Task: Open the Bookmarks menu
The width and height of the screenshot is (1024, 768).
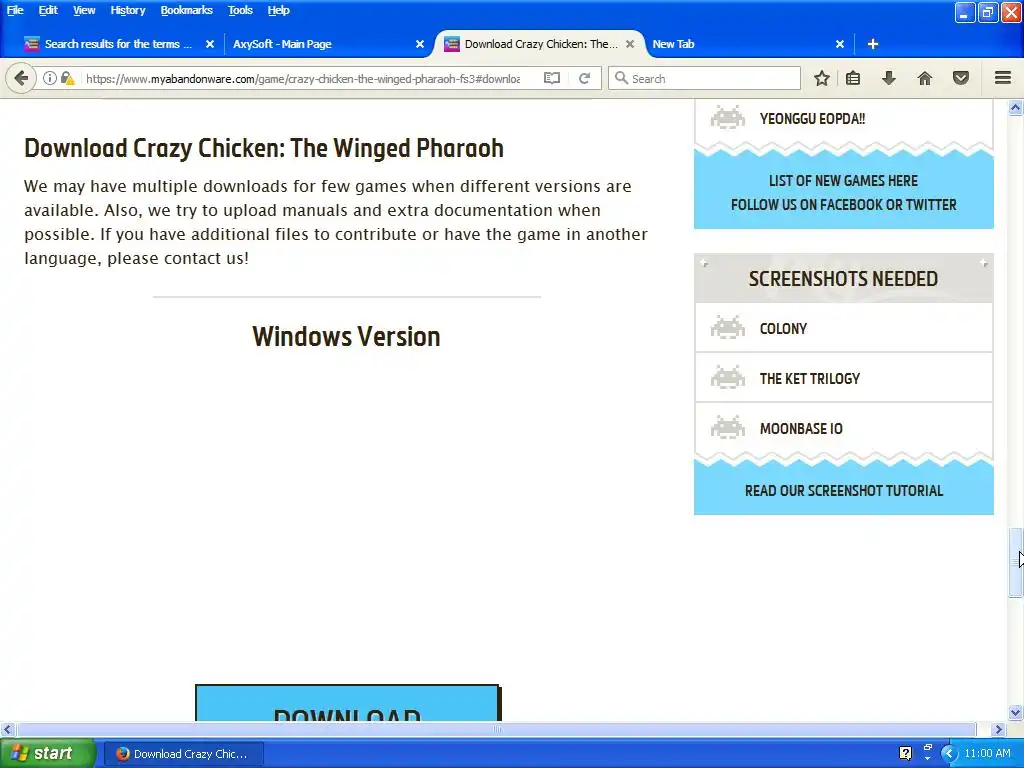Action: pyautogui.click(x=186, y=10)
